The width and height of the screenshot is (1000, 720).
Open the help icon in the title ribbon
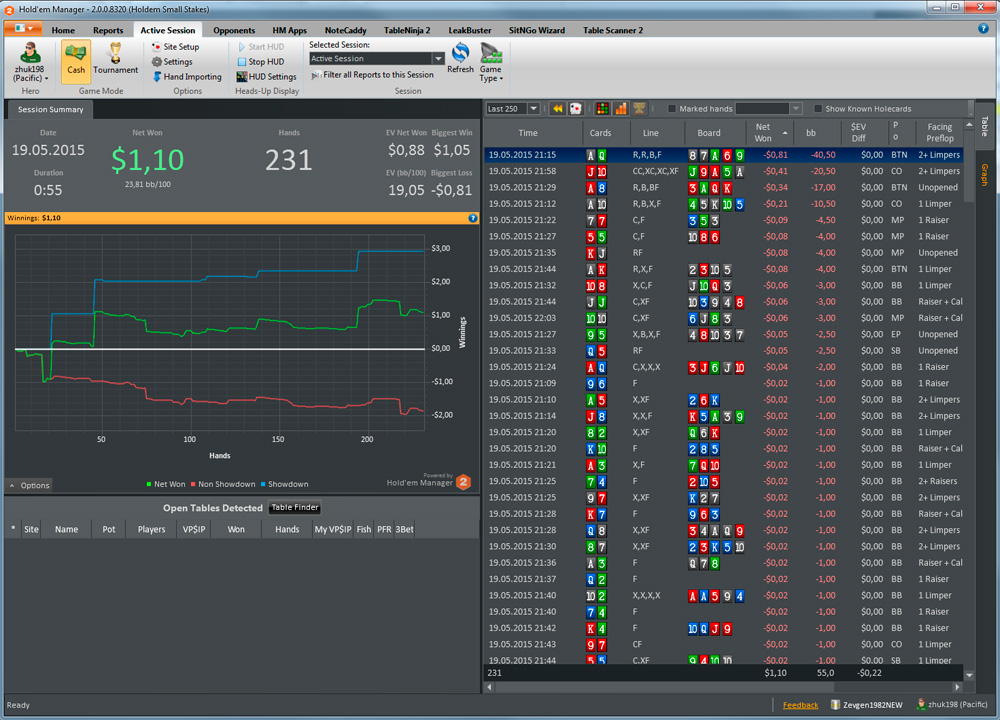(983, 29)
